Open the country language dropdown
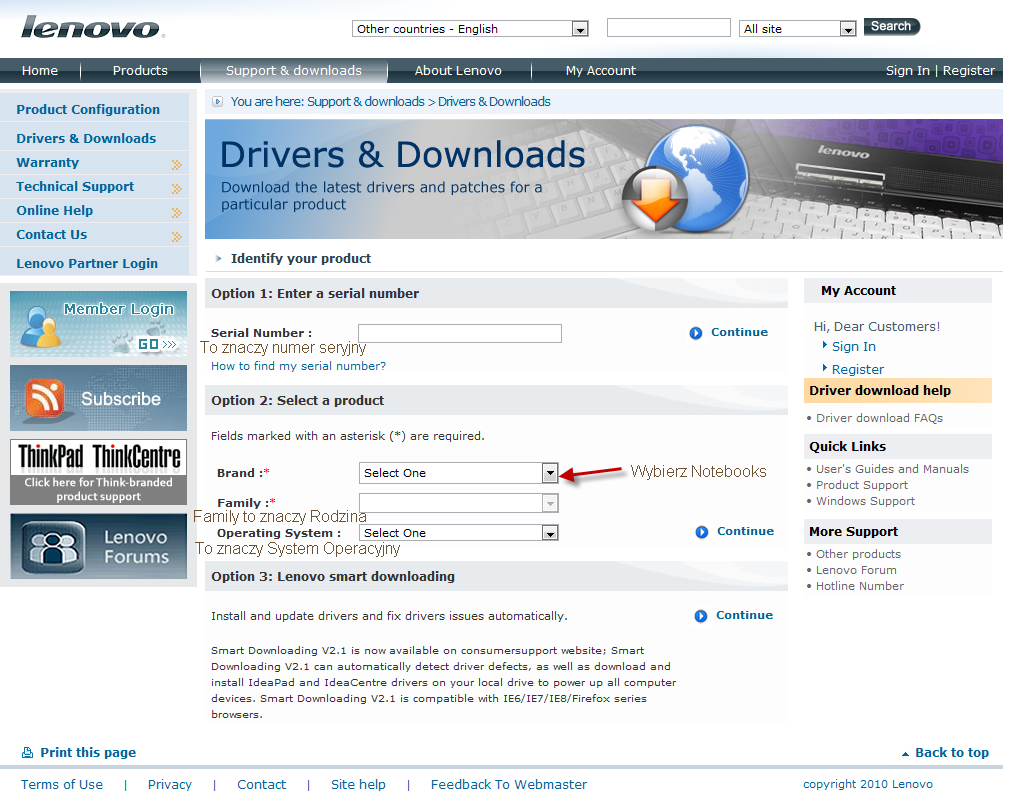The height and width of the screenshot is (810, 1030). 470,29
